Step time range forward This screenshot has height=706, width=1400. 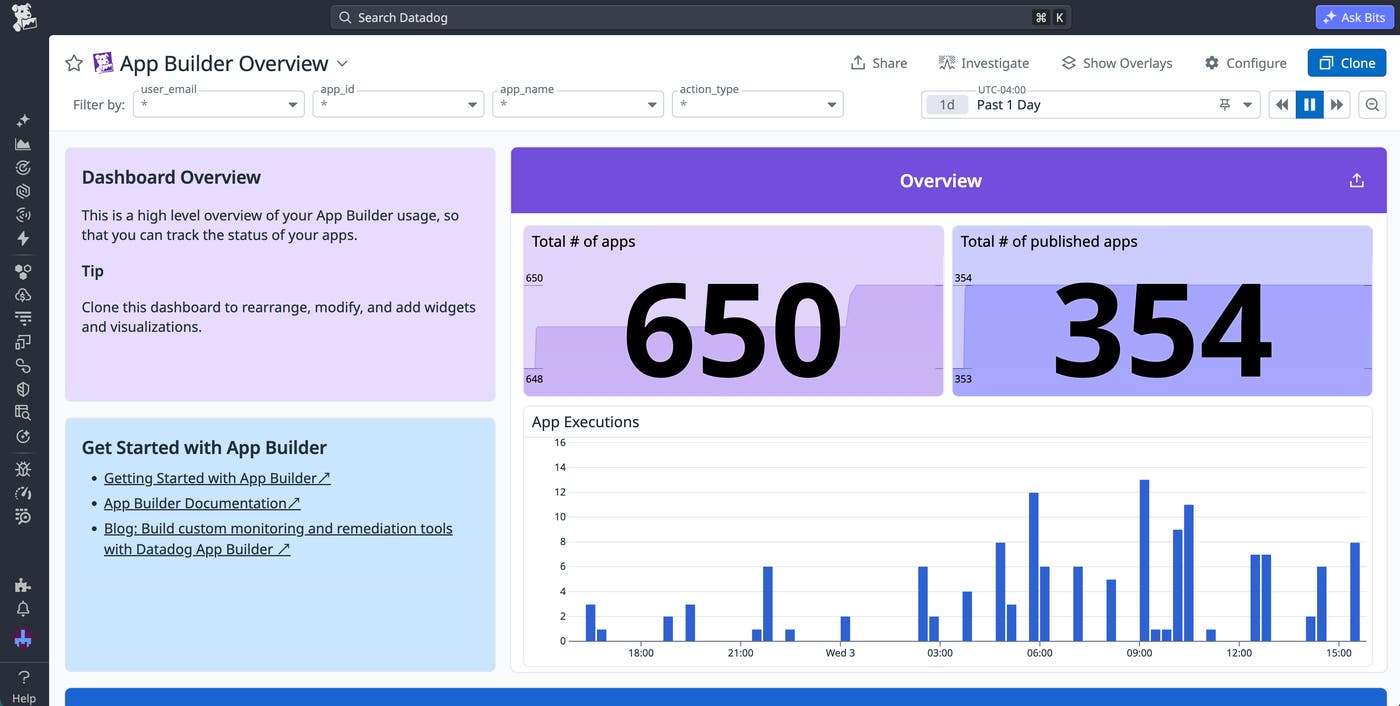[x=1337, y=105]
